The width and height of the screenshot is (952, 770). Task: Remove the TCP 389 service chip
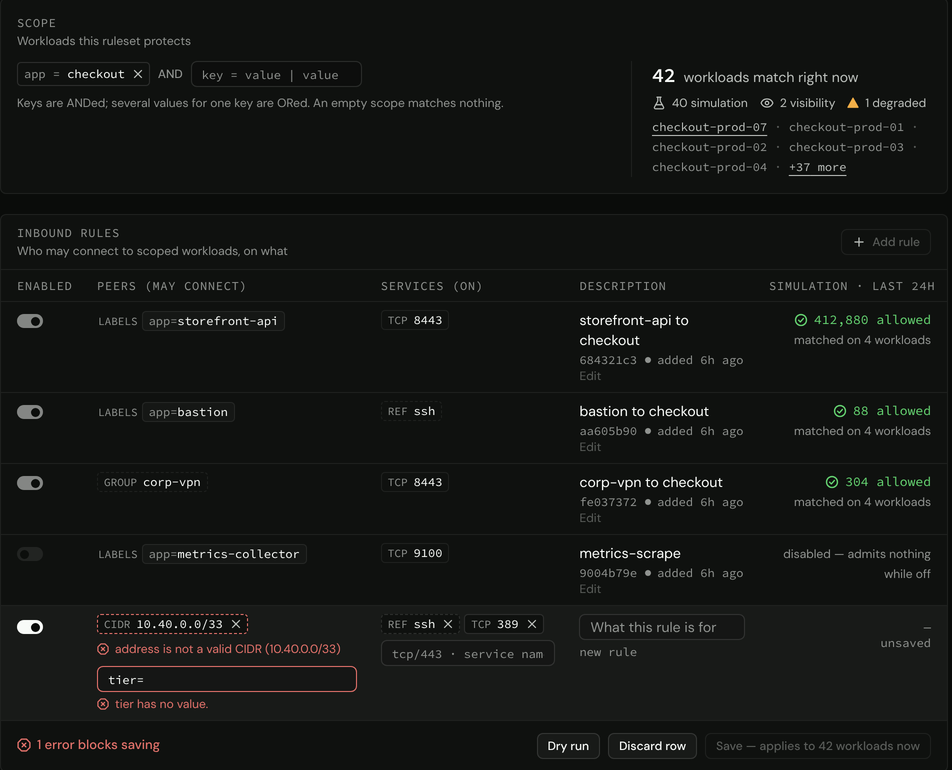click(x=532, y=624)
